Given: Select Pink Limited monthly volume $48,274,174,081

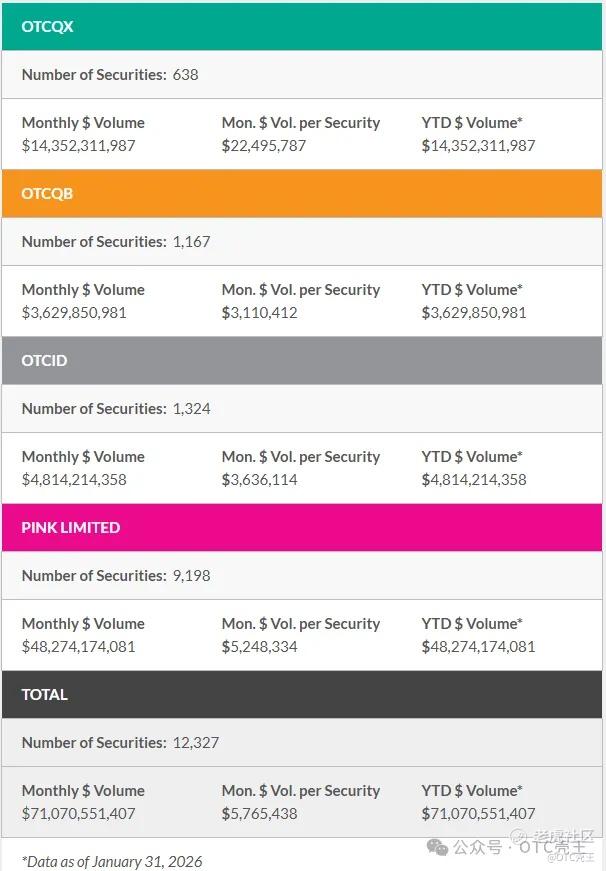Looking at the screenshot, I should (79, 647).
